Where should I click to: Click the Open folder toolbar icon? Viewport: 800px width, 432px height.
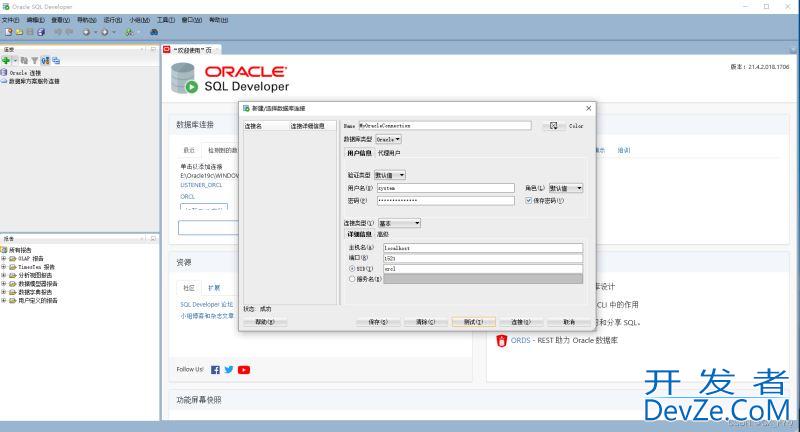(x=19, y=32)
